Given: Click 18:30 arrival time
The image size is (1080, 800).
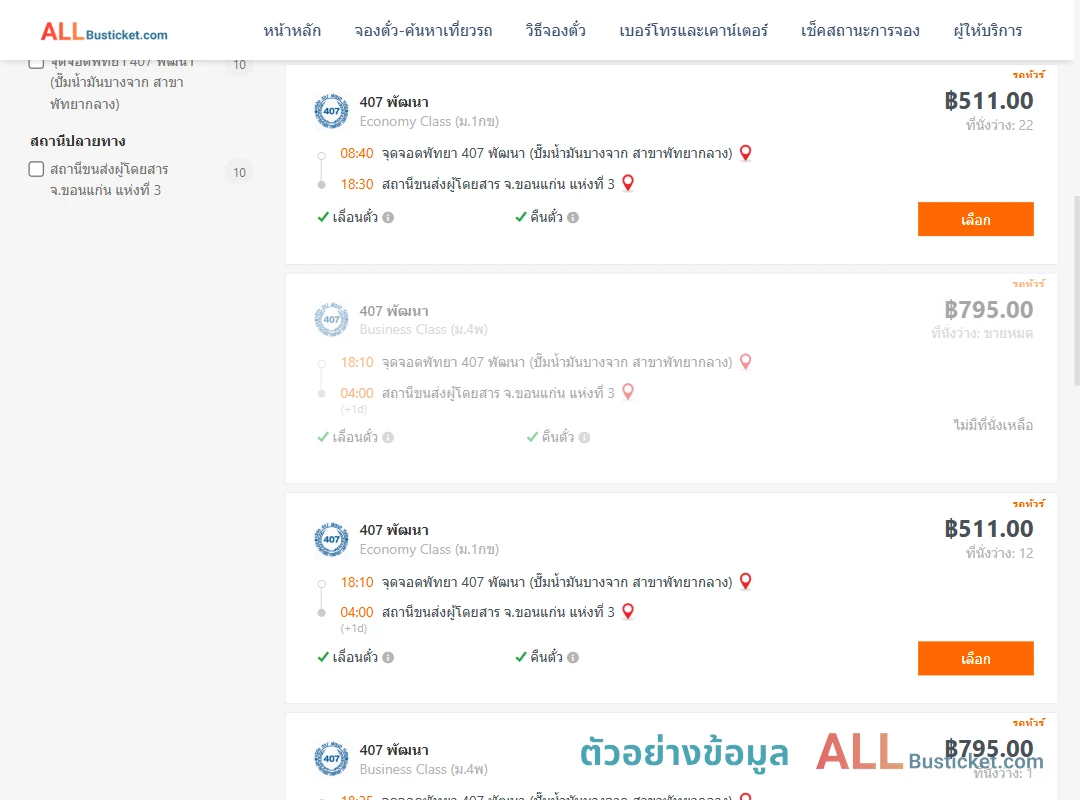Looking at the screenshot, I should 356,184.
